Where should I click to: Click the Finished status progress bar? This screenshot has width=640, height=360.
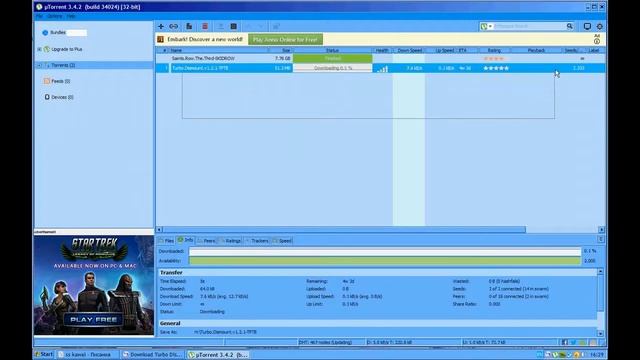click(332, 58)
